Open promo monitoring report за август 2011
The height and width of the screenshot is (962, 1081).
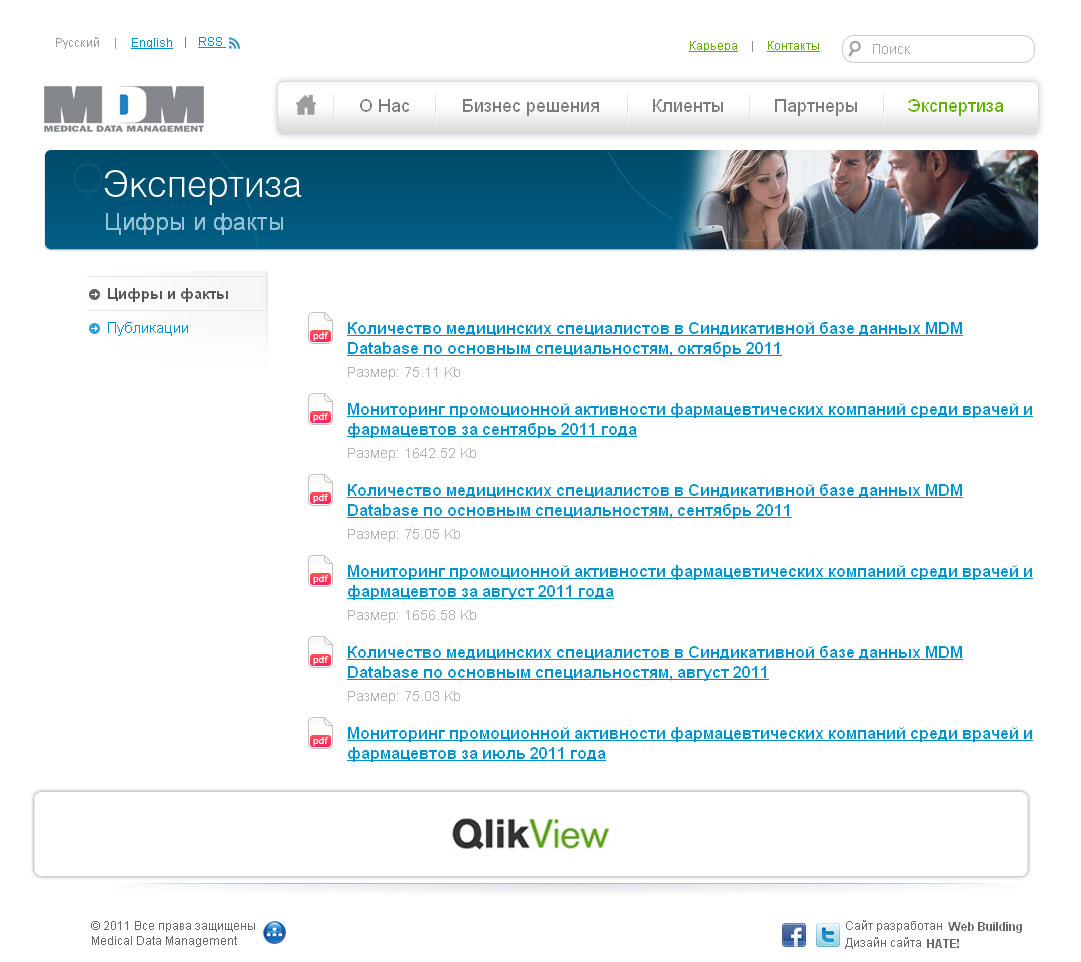[689, 581]
